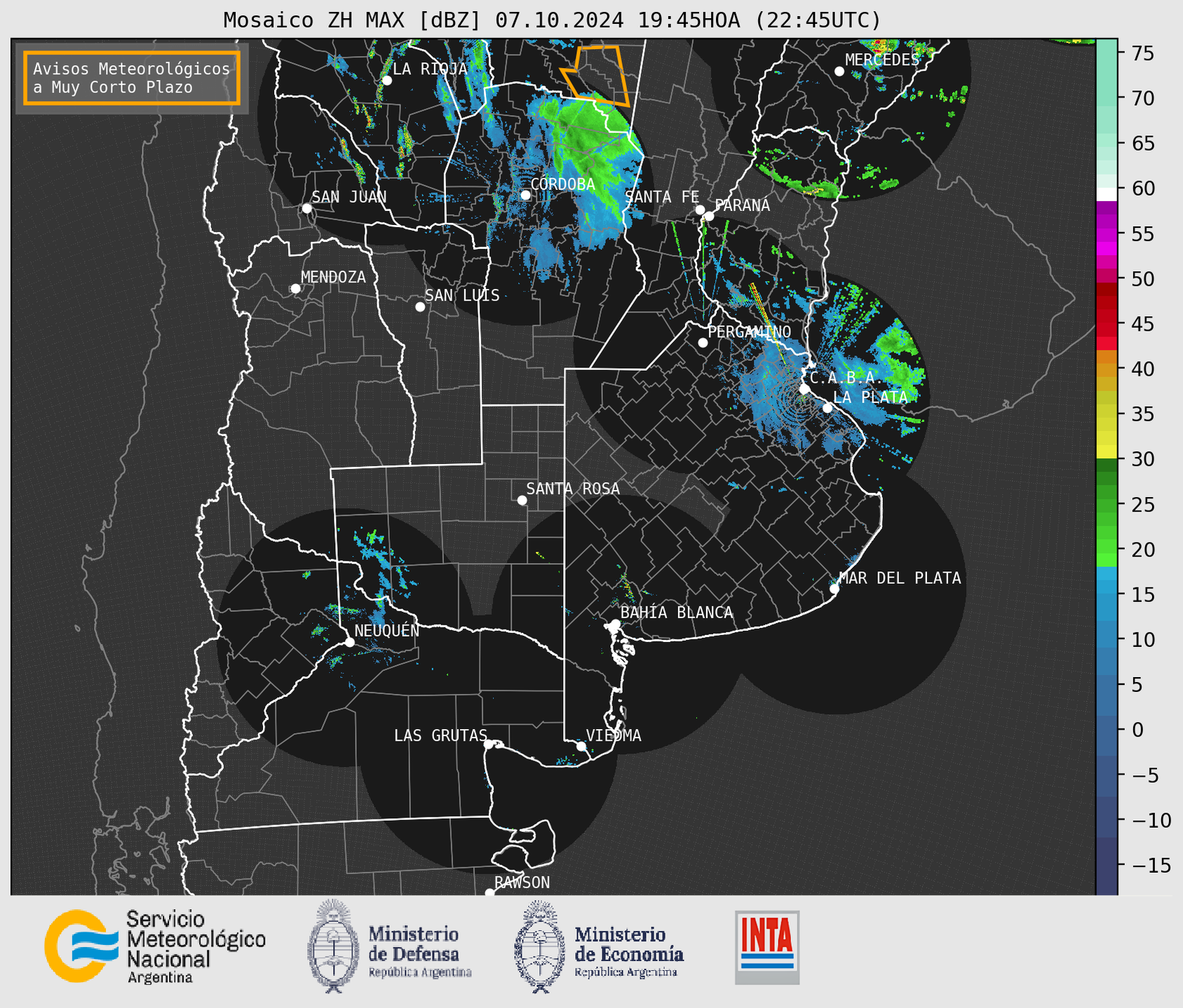Click the SAN JUAN city marker dot
The image size is (1183, 1008).
pos(306,208)
